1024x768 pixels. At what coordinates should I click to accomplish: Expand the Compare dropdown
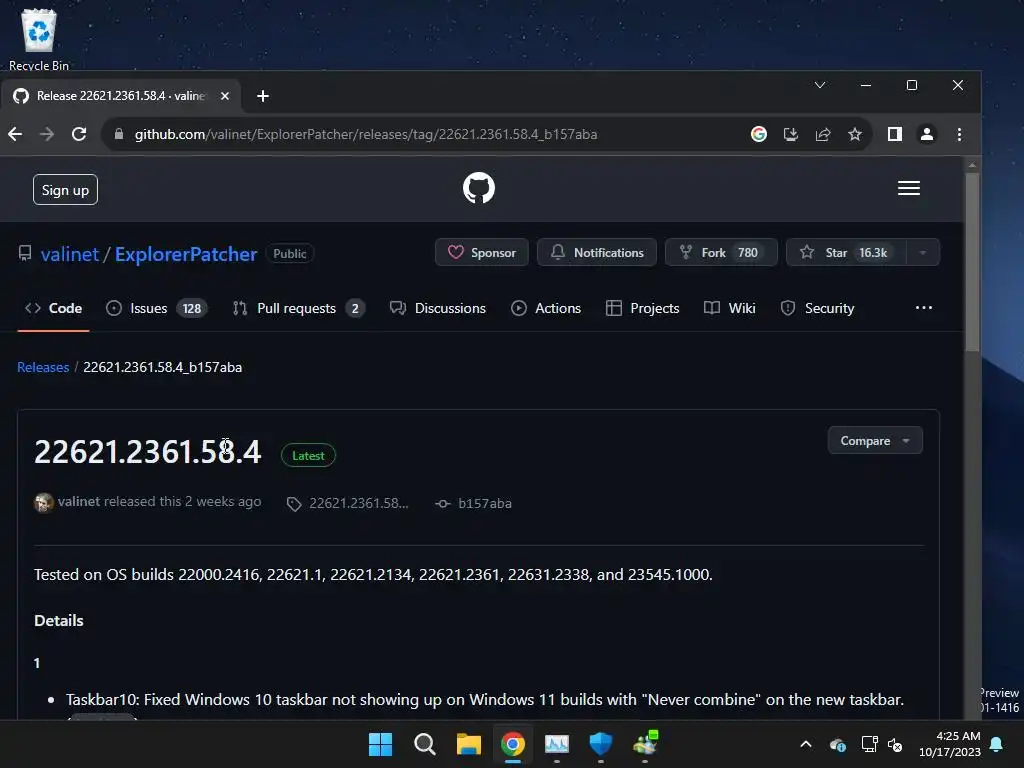[x=875, y=440]
